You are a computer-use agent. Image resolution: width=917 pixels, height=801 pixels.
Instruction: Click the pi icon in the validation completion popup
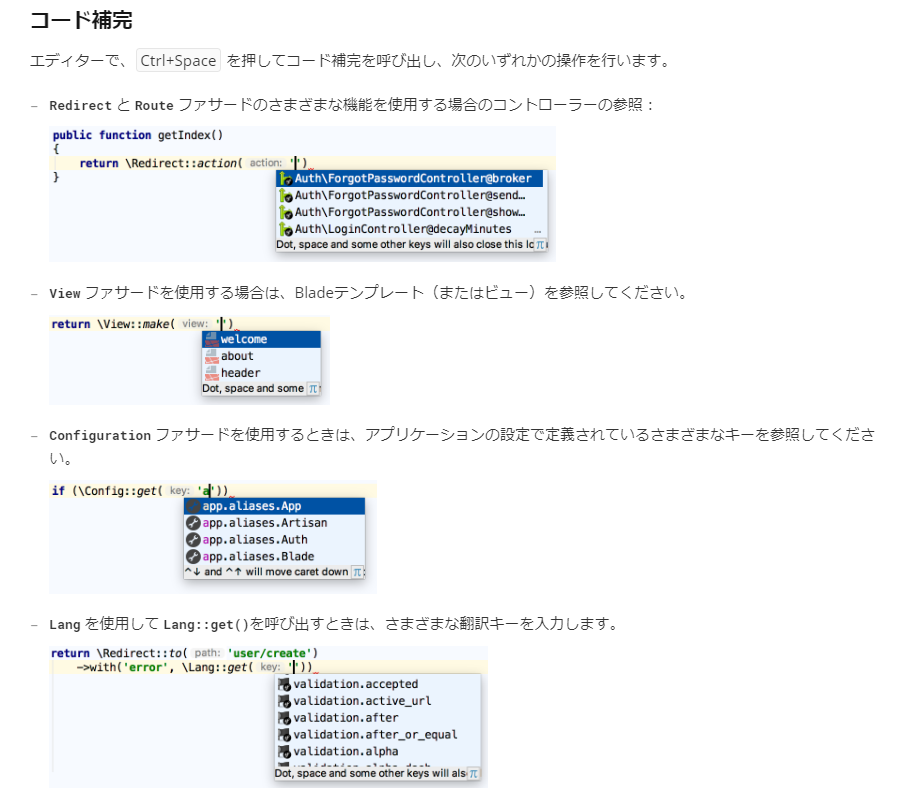pos(473,773)
